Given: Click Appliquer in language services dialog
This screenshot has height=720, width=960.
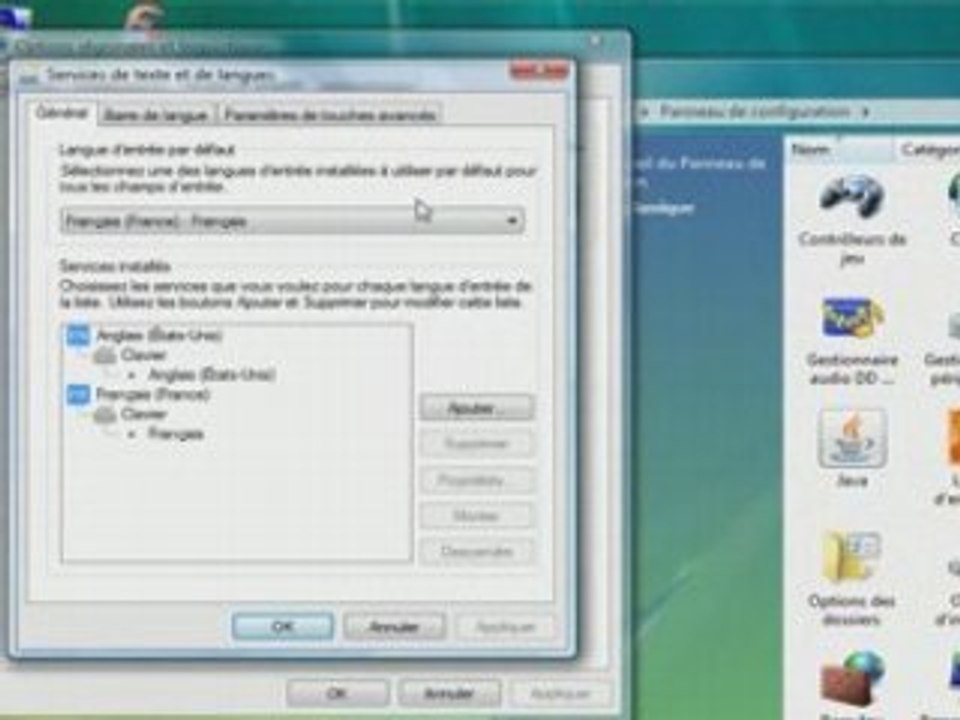Looking at the screenshot, I should tap(506, 627).
